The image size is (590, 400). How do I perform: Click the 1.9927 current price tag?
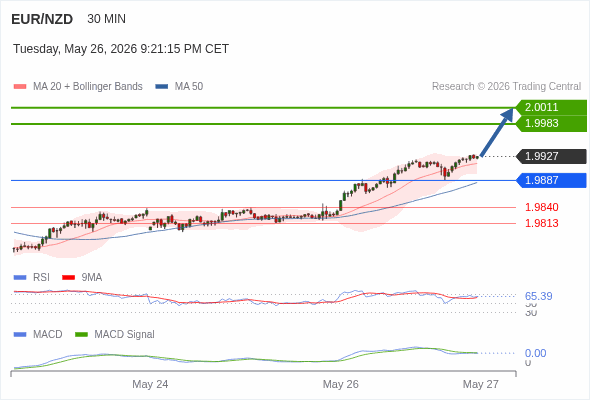(x=552, y=156)
